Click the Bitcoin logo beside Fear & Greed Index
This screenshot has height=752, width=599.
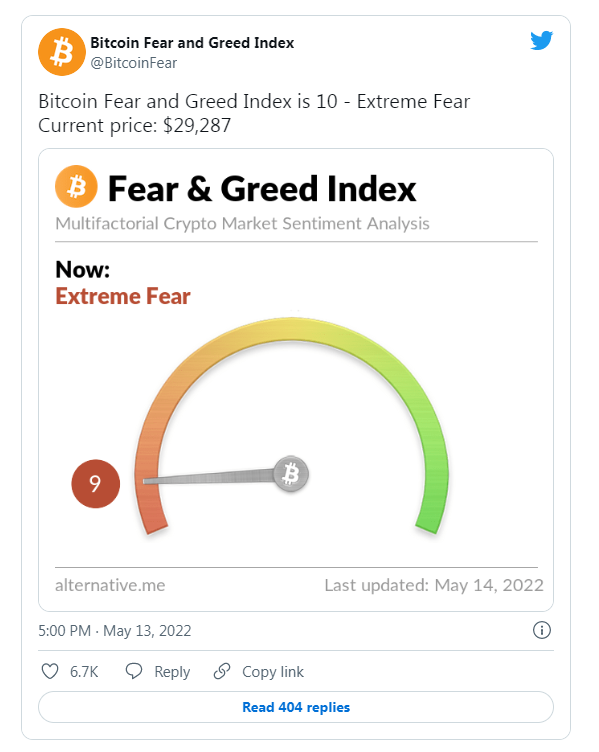pyautogui.click(x=76, y=187)
